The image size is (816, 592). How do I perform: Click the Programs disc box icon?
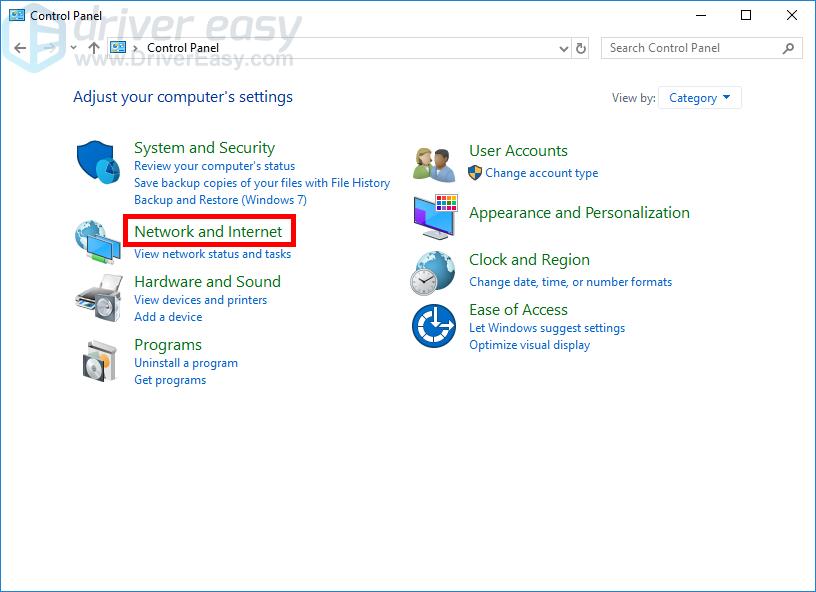coord(100,360)
